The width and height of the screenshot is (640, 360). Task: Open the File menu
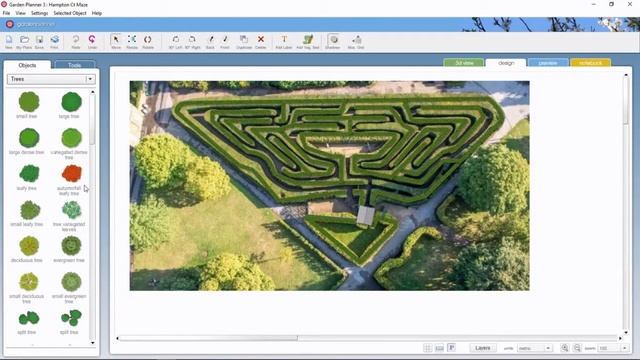click(x=7, y=13)
